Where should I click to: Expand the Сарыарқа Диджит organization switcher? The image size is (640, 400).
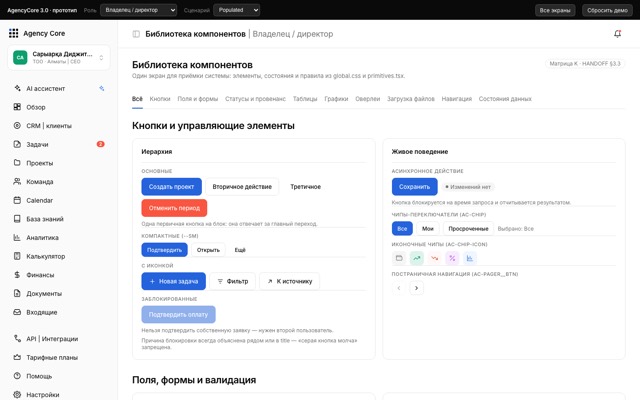click(58, 58)
